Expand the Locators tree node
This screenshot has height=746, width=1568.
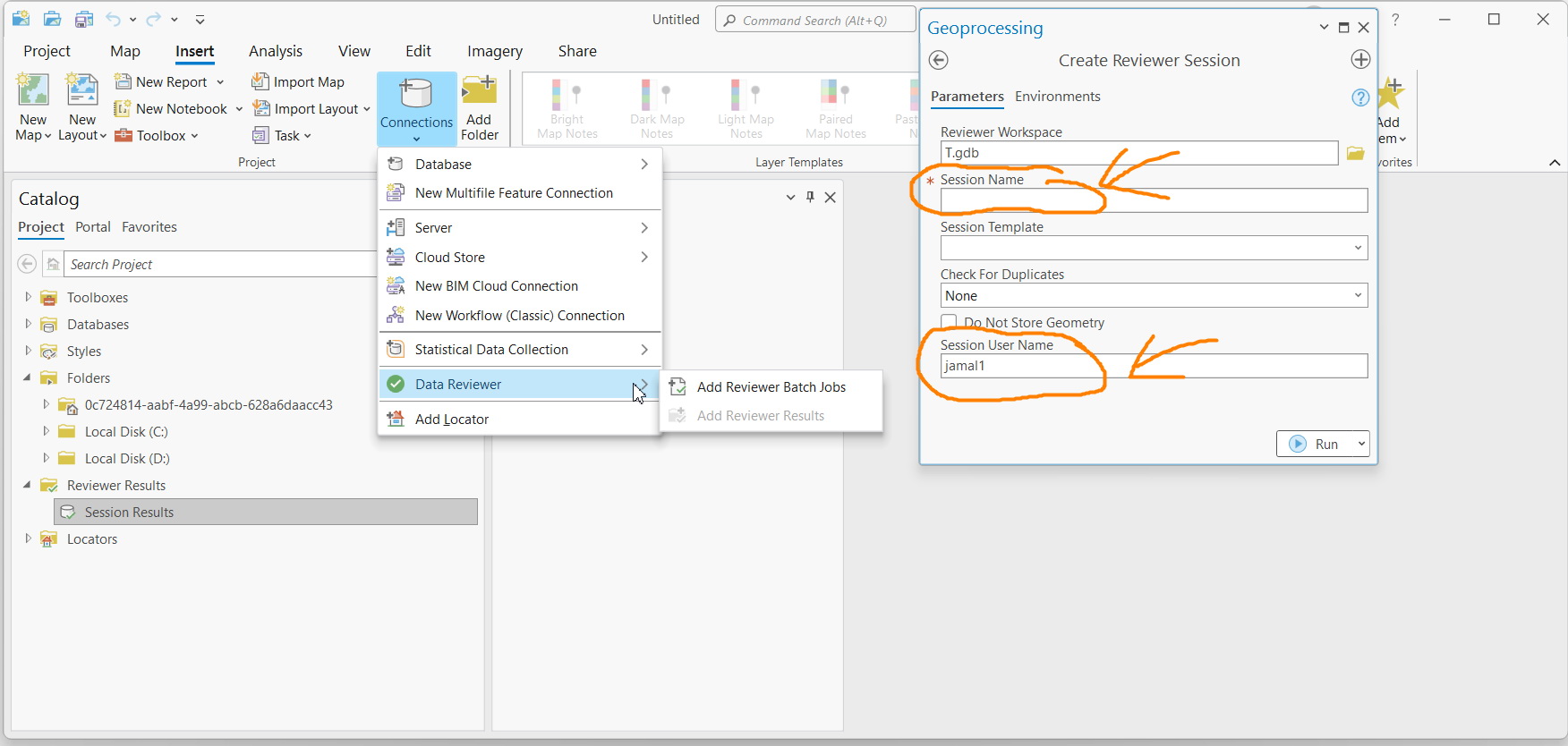coord(28,538)
